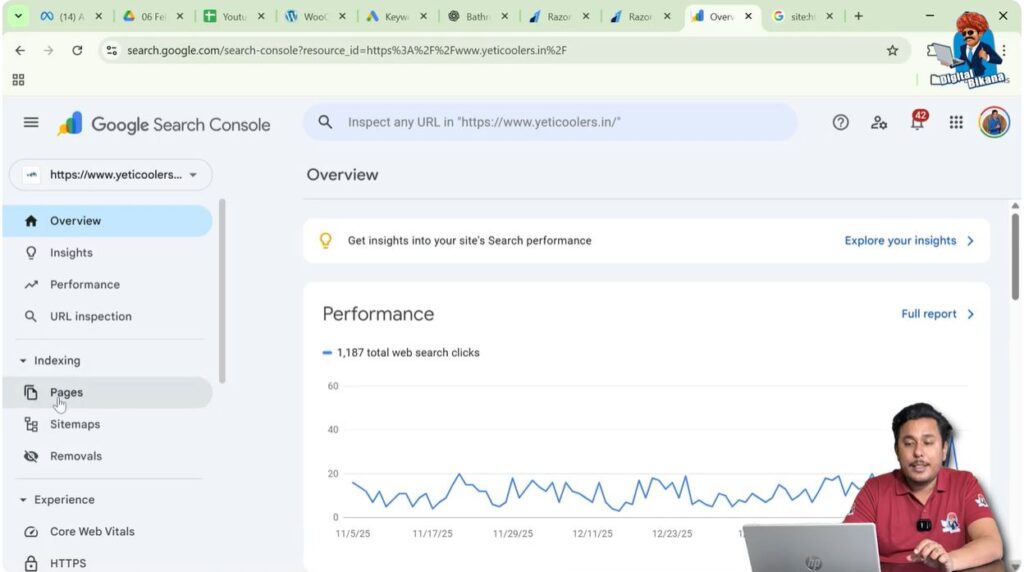Click the Explore your insights chevron

(x=970, y=240)
